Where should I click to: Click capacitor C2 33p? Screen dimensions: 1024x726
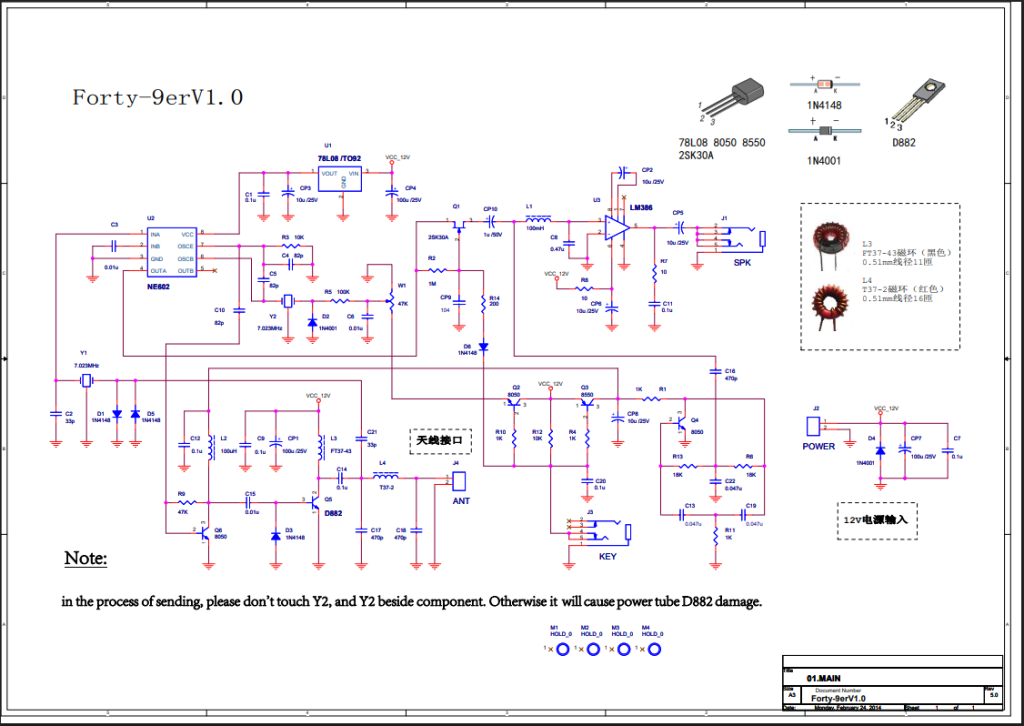pos(56,413)
